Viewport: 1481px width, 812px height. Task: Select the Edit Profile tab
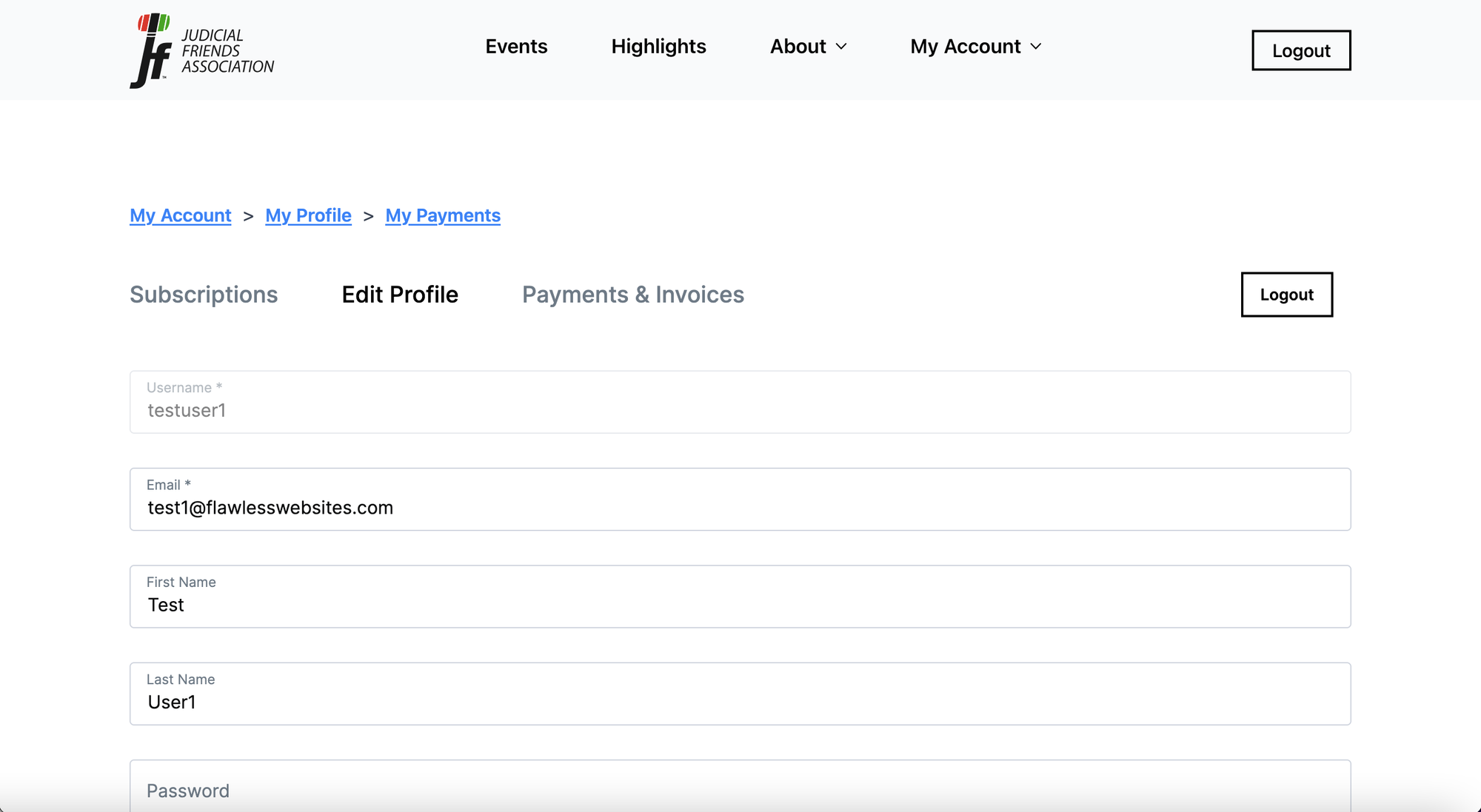(x=400, y=295)
